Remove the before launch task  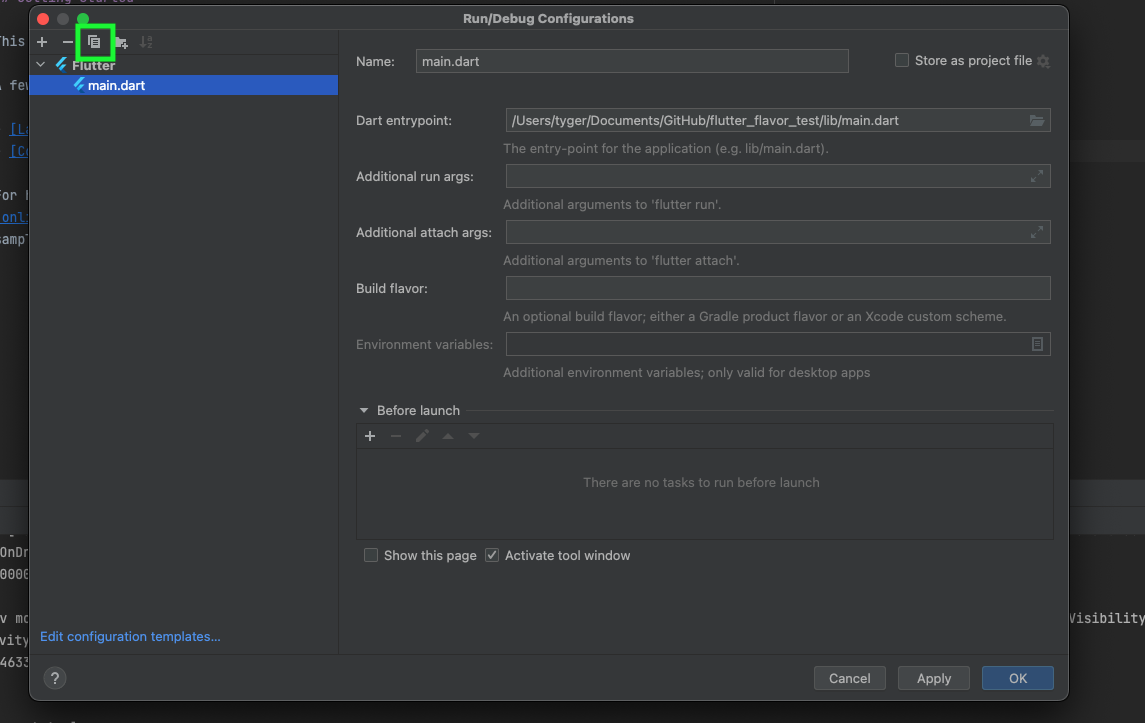point(396,436)
